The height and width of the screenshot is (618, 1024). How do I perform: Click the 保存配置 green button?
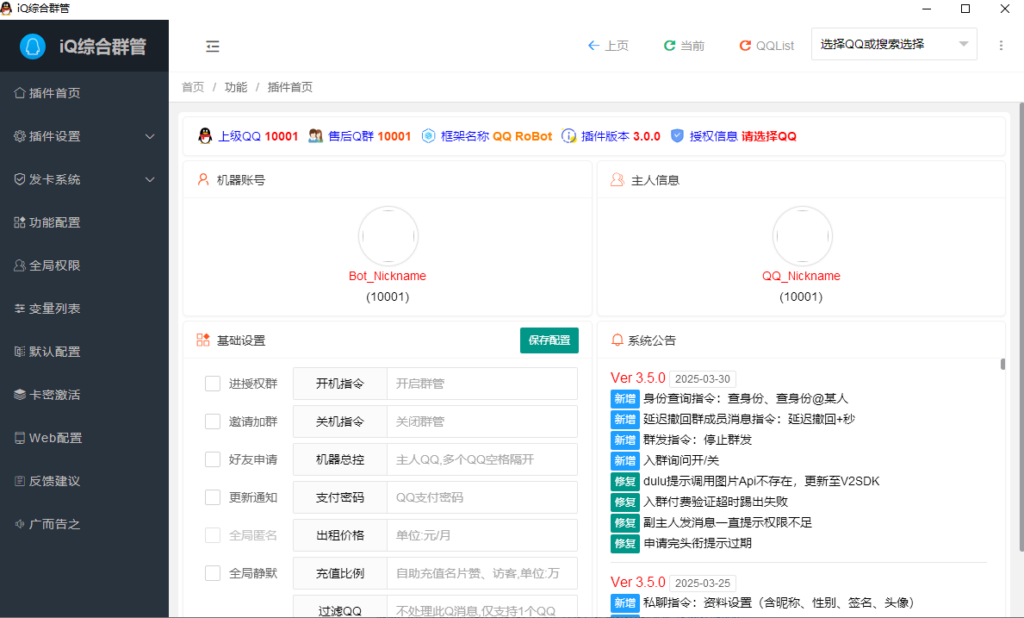(548, 340)
